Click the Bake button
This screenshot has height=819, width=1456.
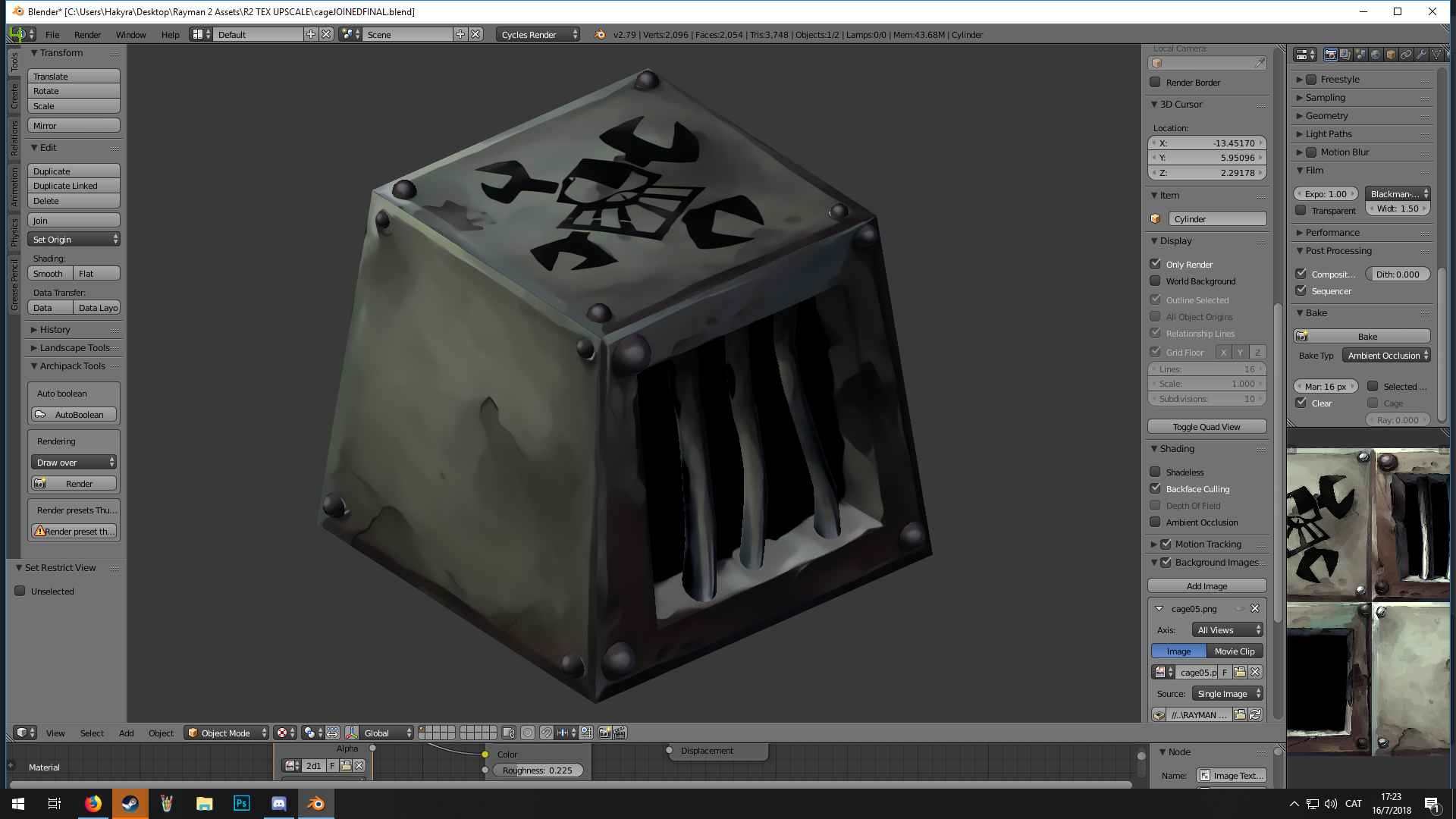[x=1362, y=337]
